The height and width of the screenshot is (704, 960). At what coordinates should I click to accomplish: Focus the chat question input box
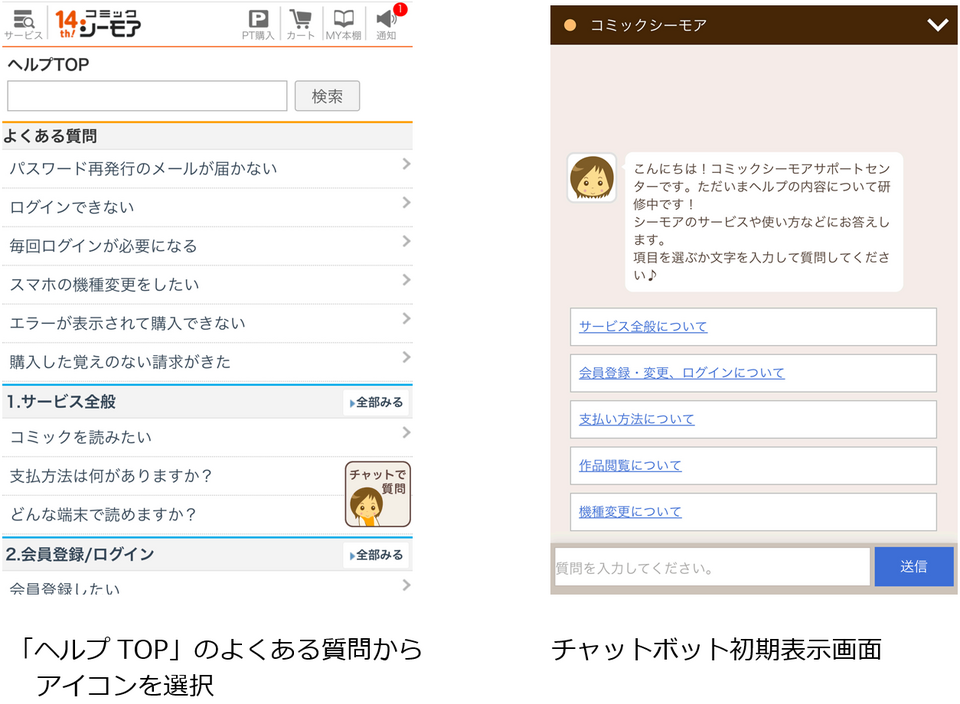(x=711, y=567)
